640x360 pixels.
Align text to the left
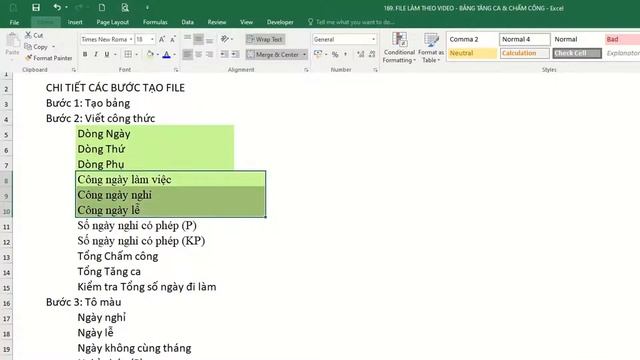coord(187,54)
